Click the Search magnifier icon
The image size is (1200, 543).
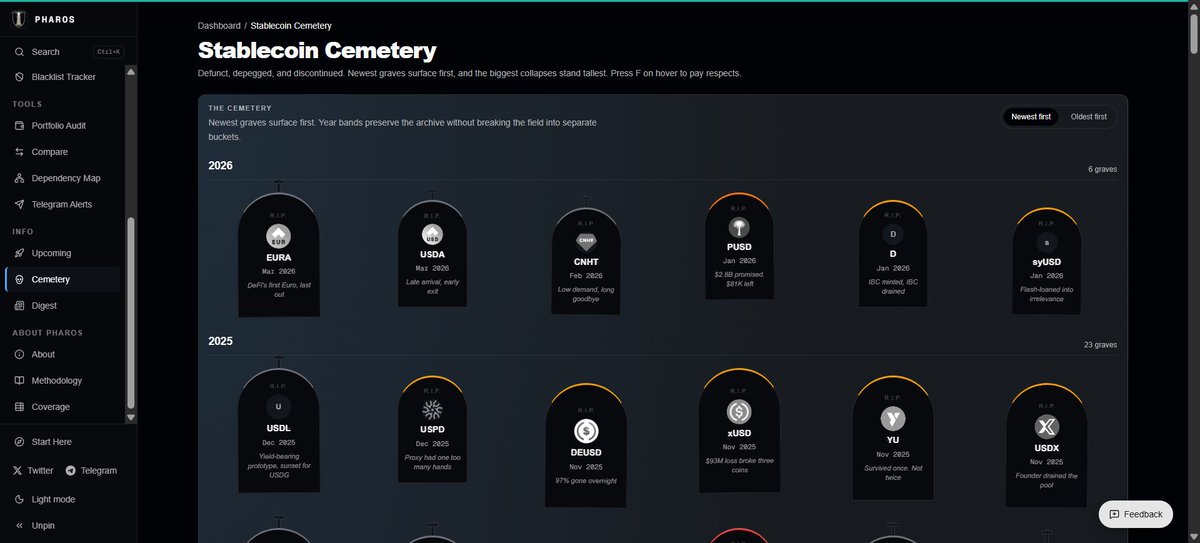click(20, 51)
